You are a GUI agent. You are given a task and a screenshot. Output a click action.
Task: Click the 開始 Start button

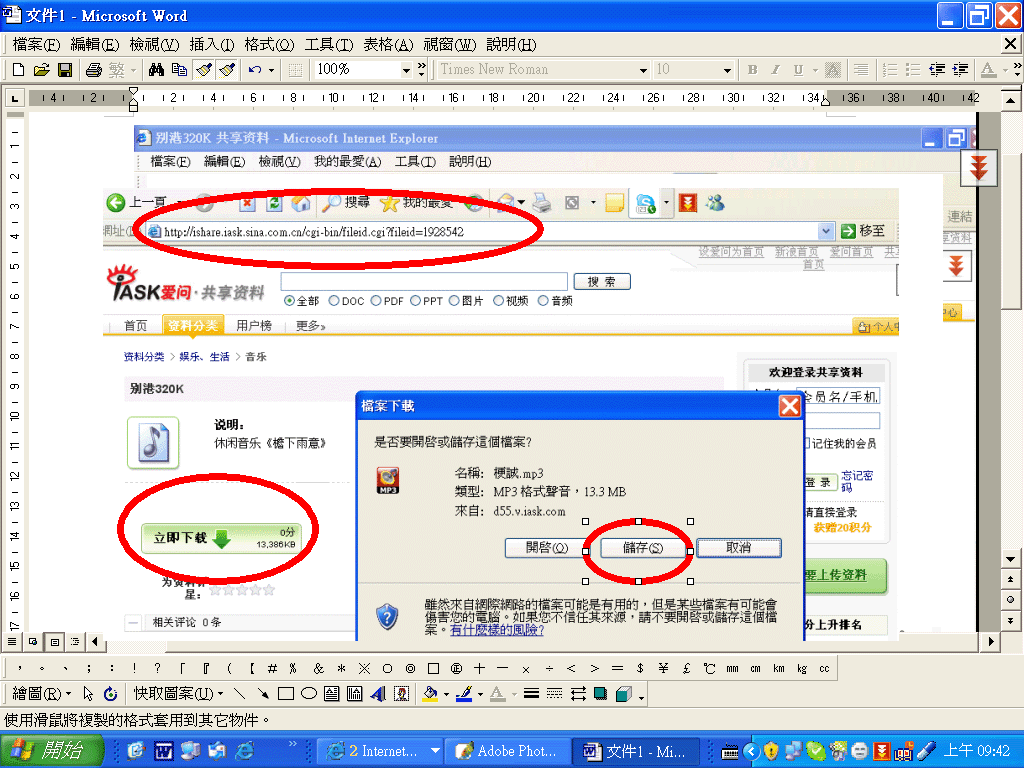tap(51, 750)
